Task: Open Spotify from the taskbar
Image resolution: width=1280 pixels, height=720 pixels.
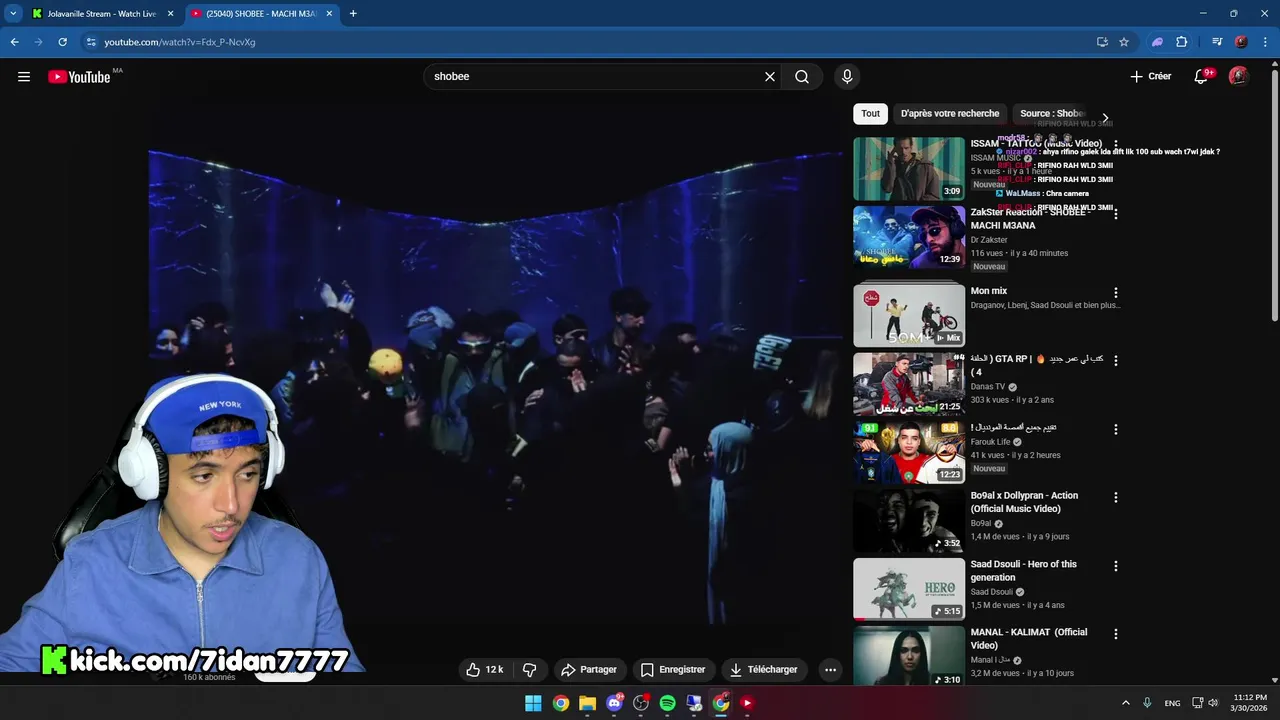Action: 667,703
